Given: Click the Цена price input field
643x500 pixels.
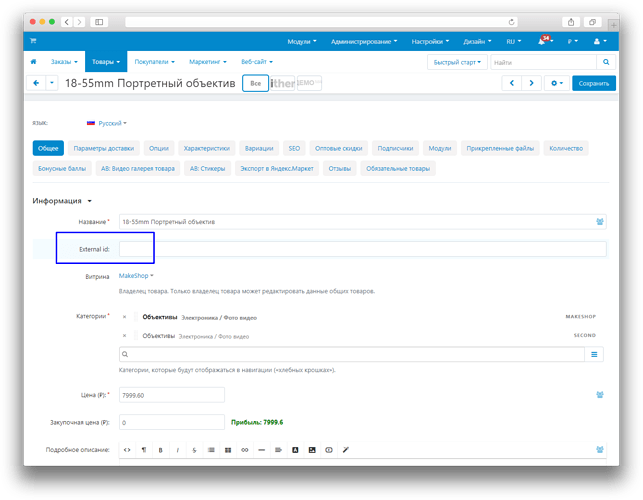Looking at the screenshot, I should tap(172, 395).
